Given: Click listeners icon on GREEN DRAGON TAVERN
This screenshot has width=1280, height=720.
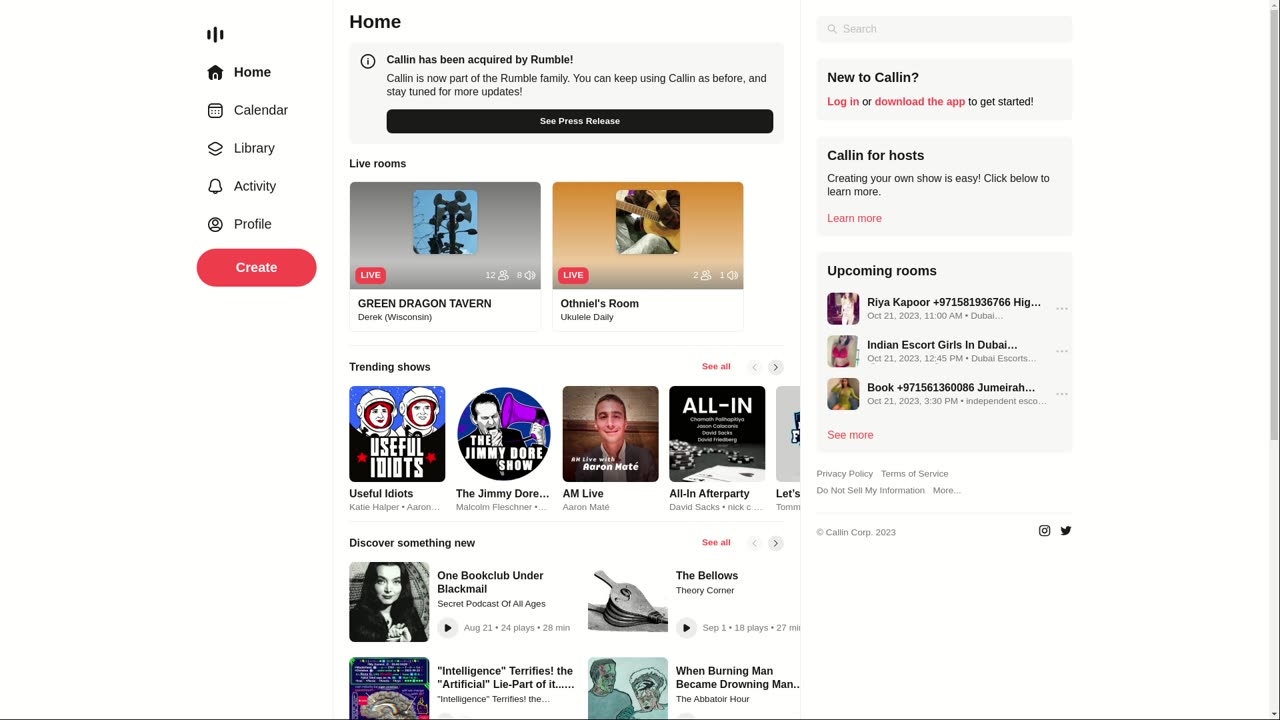Looking at the screenshot, I should (503, 275).
